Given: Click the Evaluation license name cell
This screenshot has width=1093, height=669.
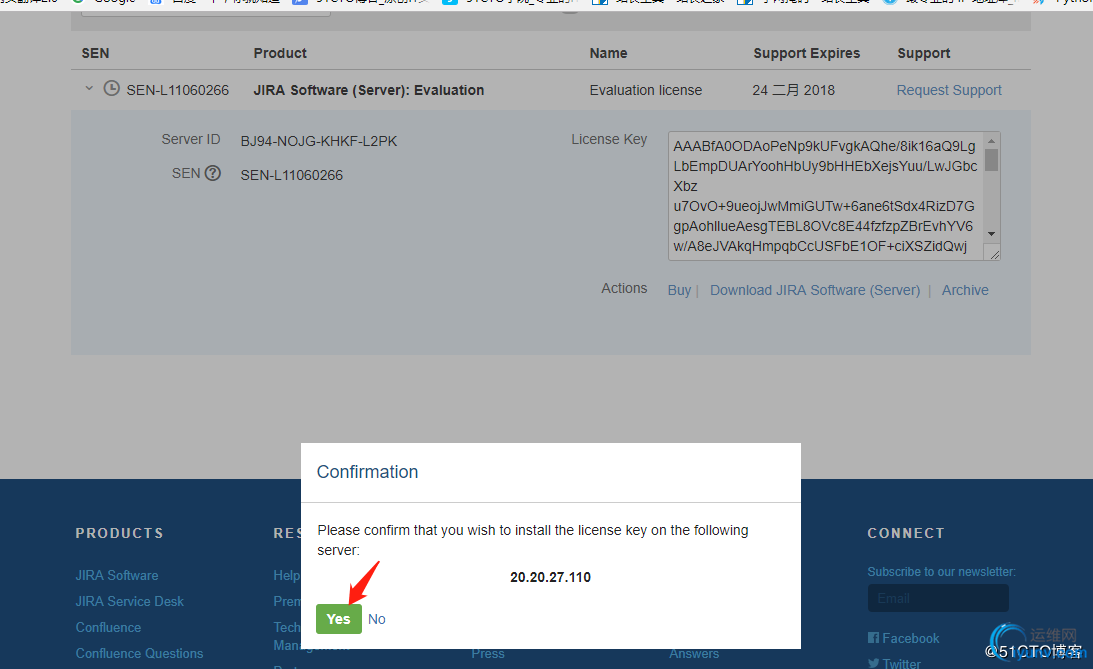Looking at the screenshot, I should coord(645,90).
